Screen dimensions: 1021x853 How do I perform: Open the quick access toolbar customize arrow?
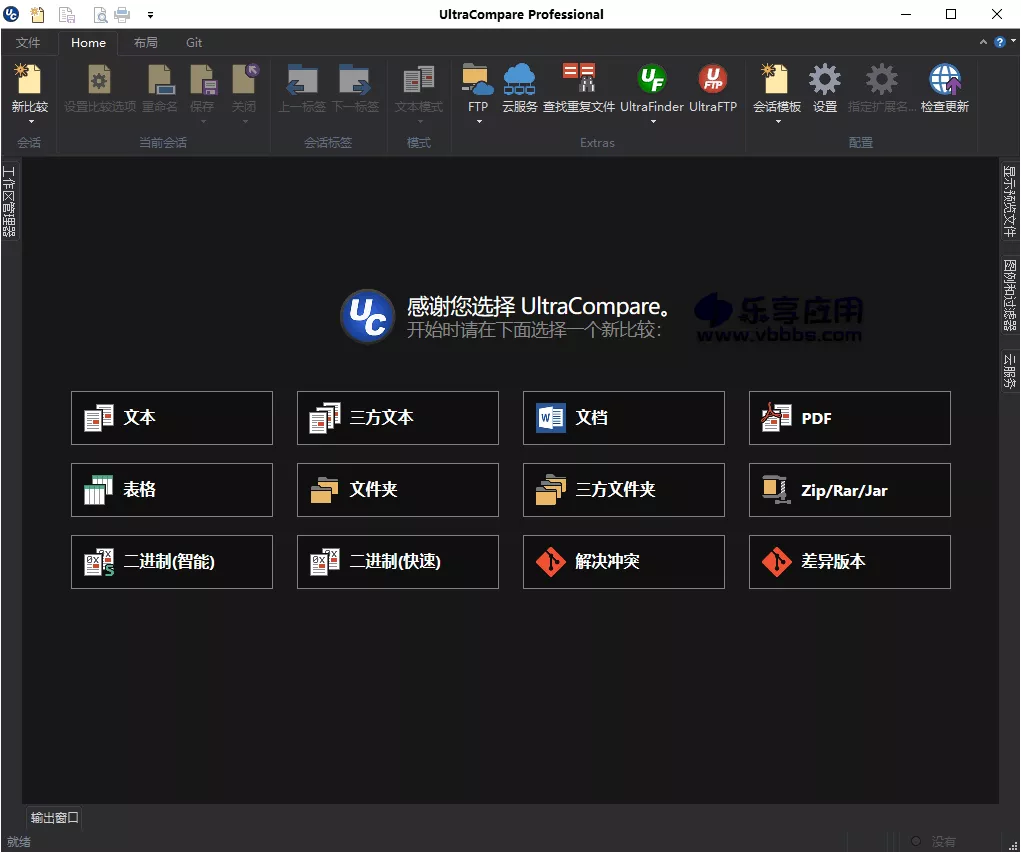pos(150,15)
